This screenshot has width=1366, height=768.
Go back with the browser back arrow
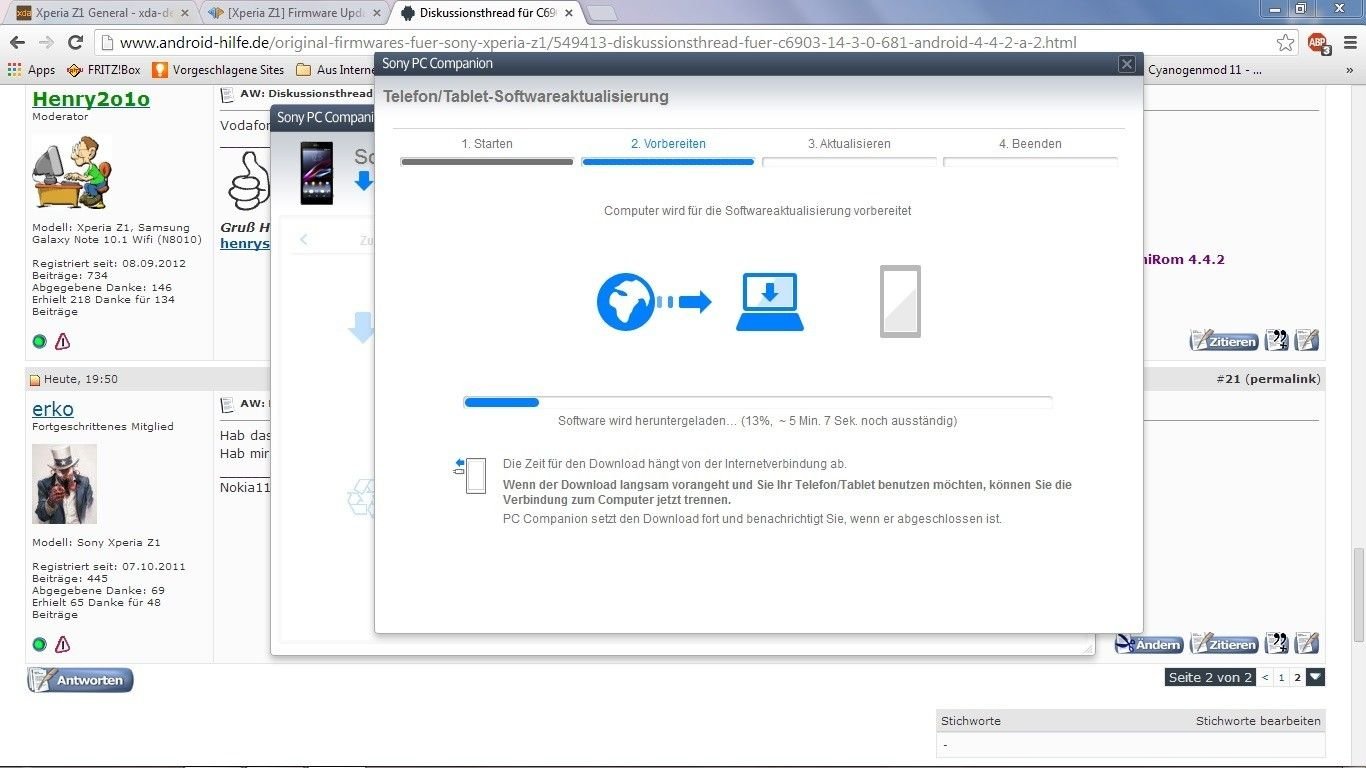(17, 43)
